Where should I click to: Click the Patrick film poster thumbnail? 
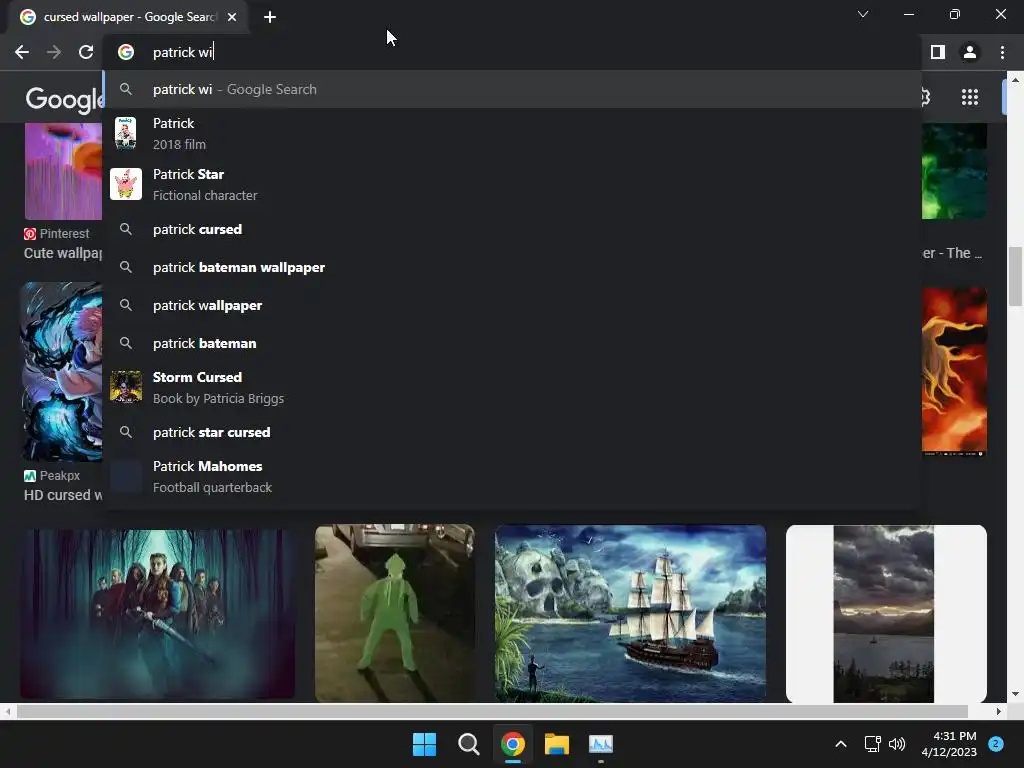tap(125, 133)
